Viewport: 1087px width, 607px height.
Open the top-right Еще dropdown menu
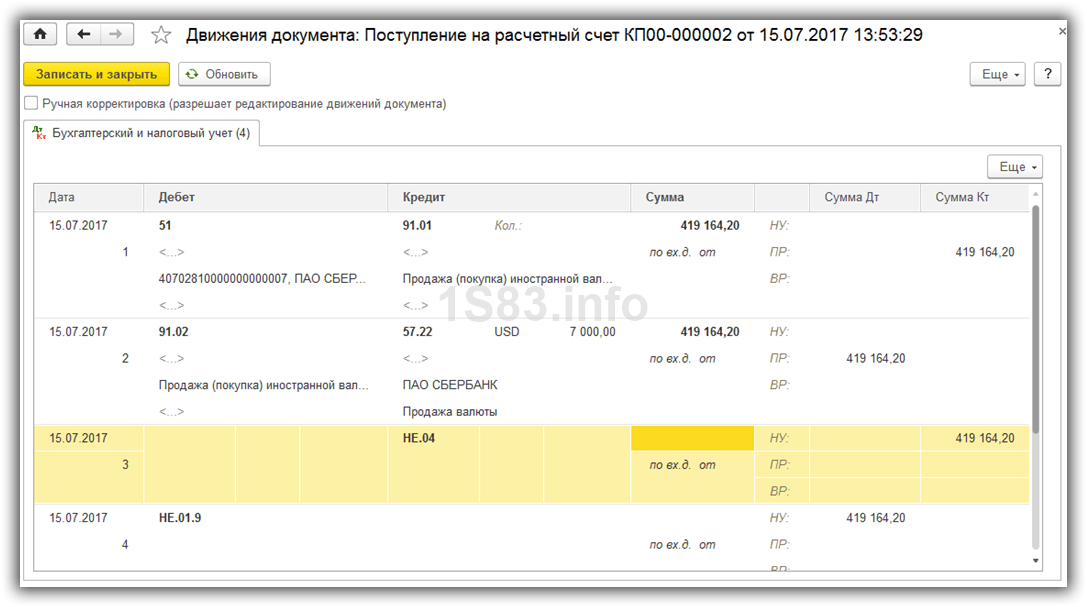(x=997, y=74)
